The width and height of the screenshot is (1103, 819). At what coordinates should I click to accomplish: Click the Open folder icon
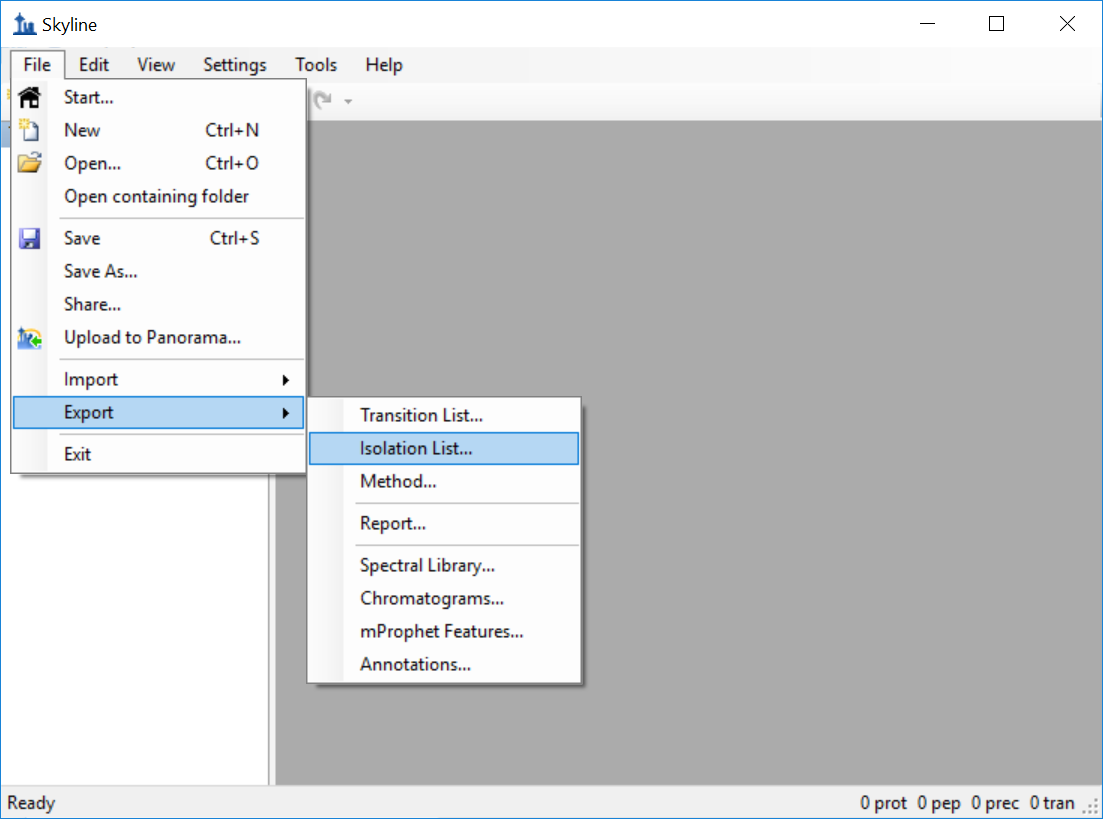coord(30,163)
